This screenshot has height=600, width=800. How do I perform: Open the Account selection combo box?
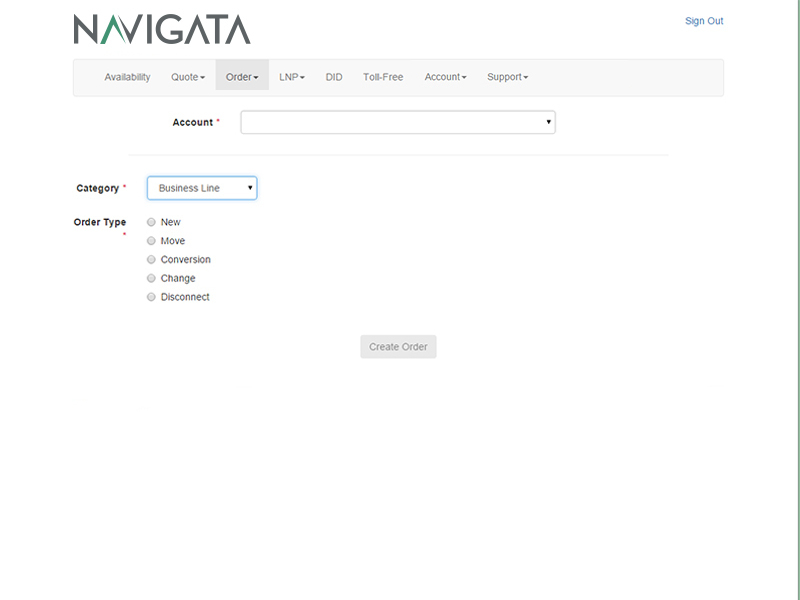(x=397, y=122)
